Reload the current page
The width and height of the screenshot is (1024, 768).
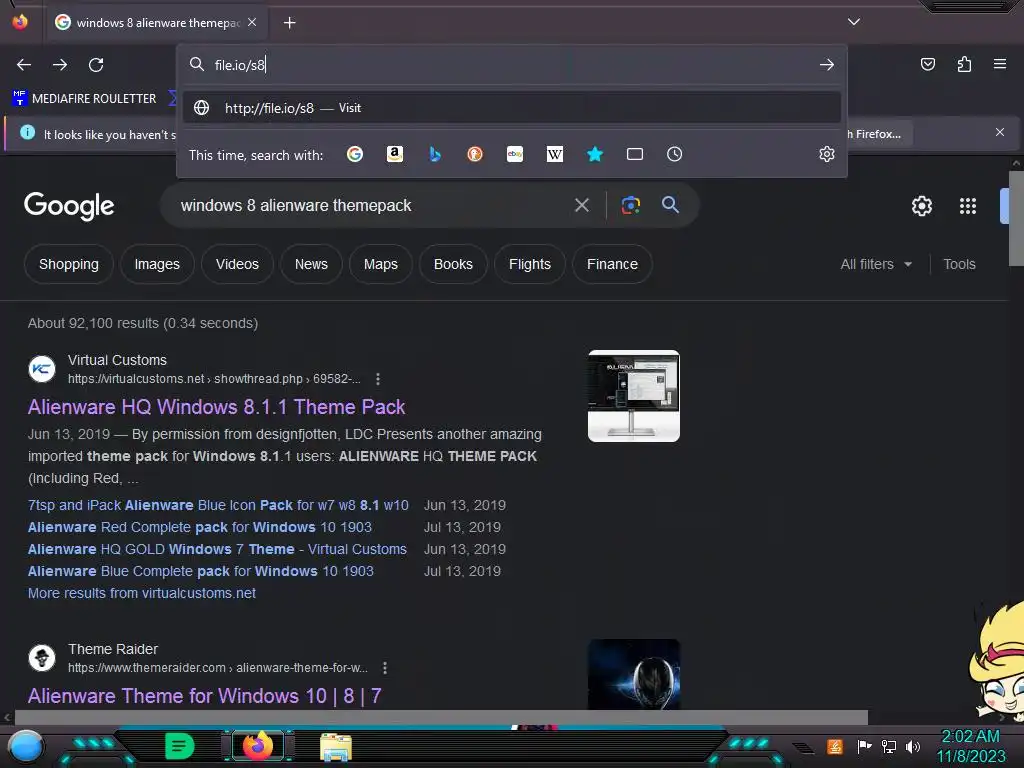96,65
